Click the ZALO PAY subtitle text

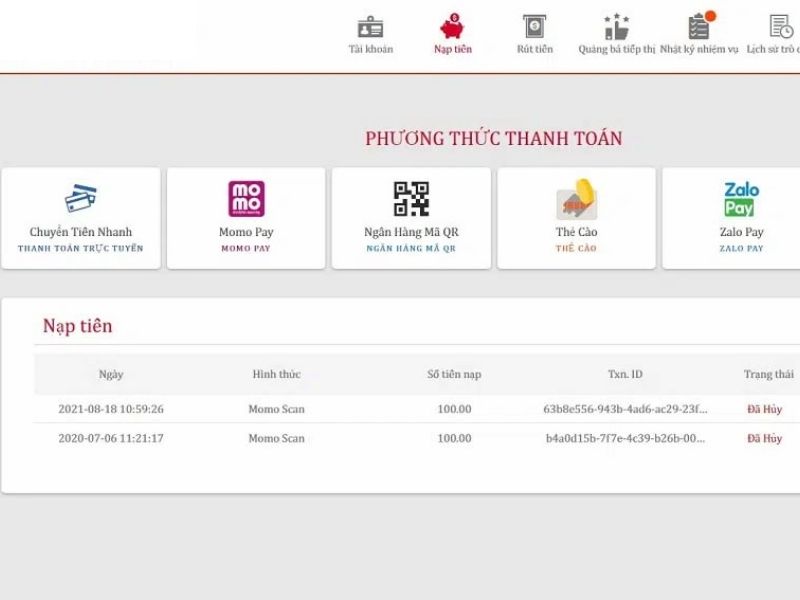coord(741,248)
